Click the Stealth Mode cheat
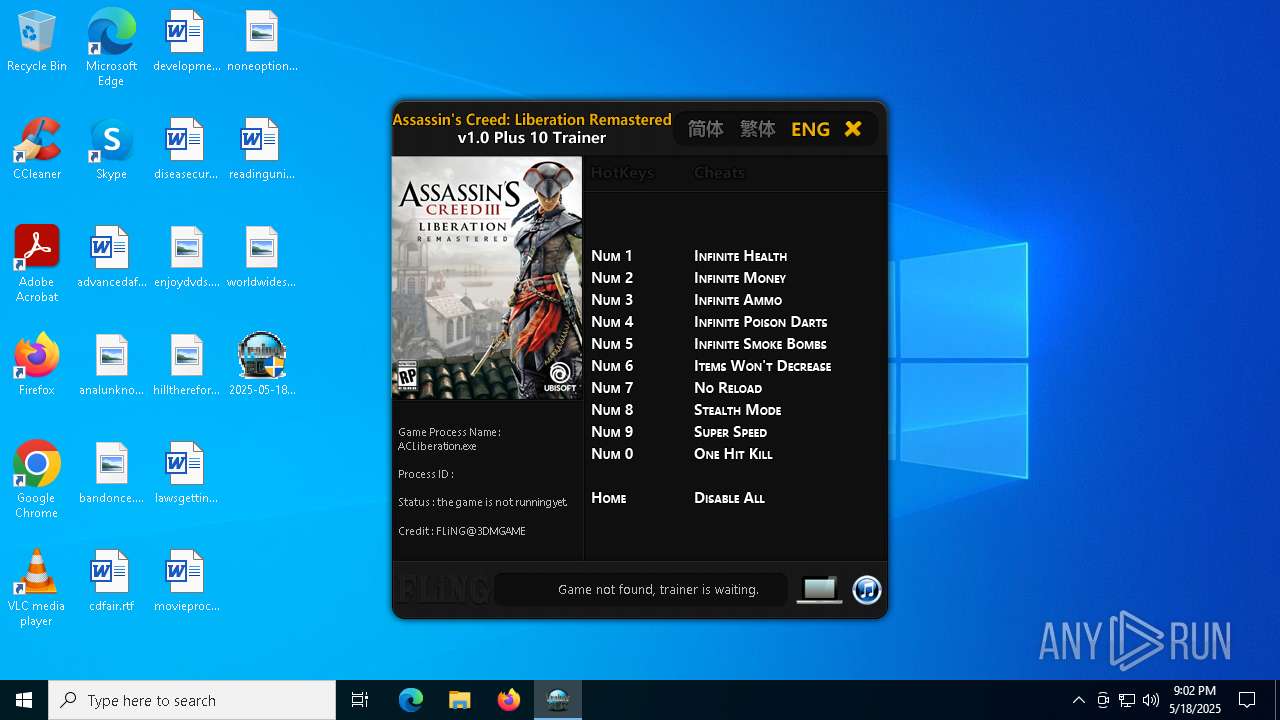The width and height of the screenshot is (1280, 720). pos(738,410)
